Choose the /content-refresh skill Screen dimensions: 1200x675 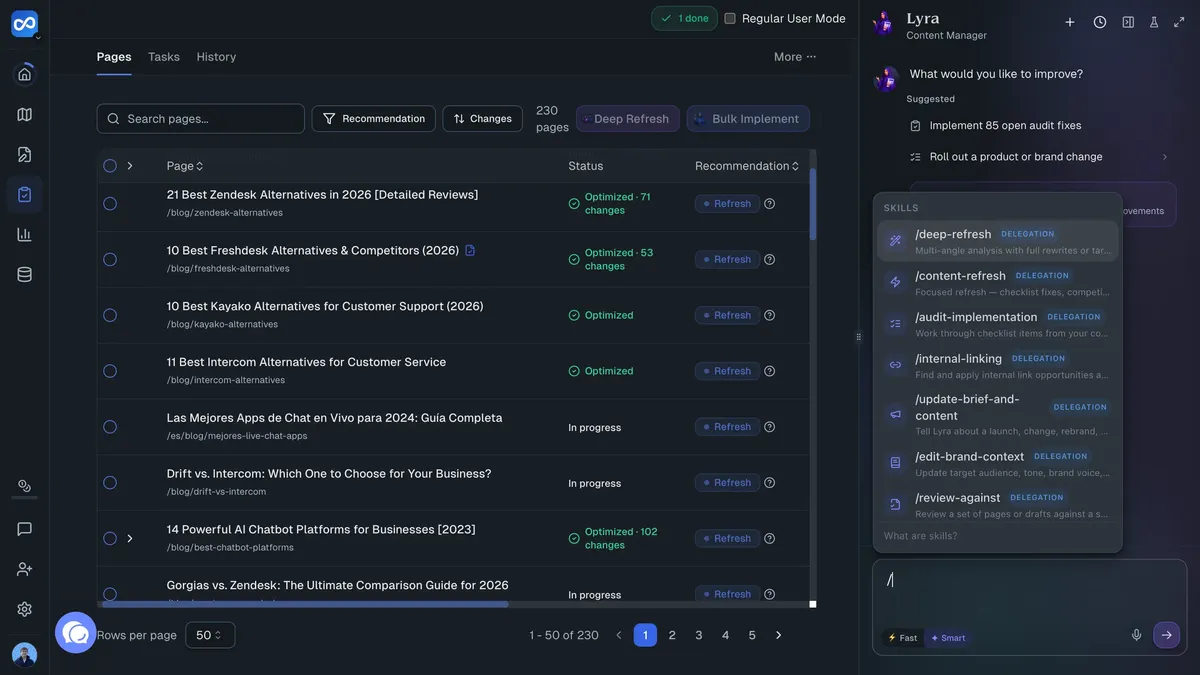(998, 283)
